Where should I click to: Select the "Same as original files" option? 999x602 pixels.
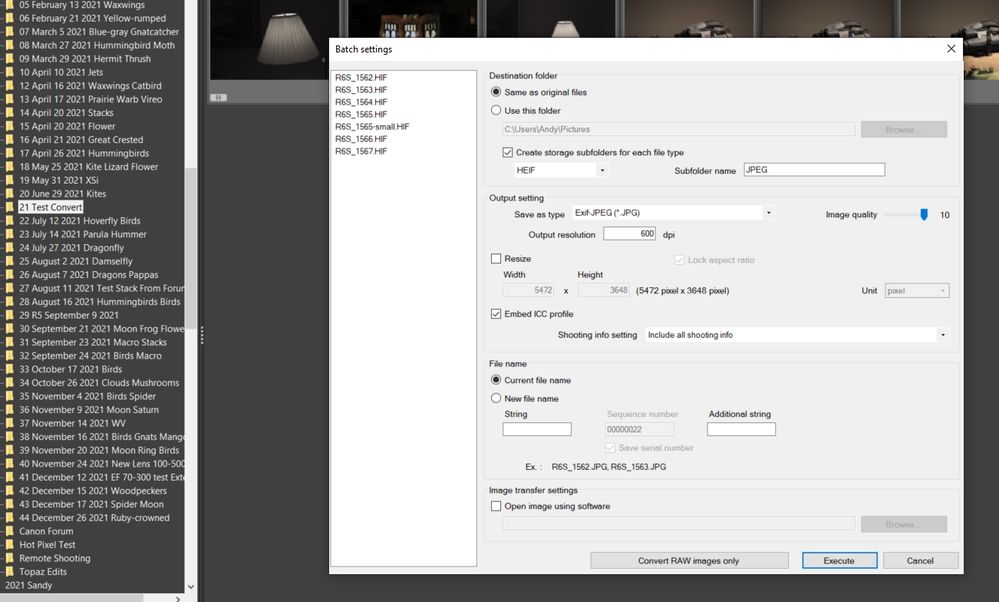496,93
